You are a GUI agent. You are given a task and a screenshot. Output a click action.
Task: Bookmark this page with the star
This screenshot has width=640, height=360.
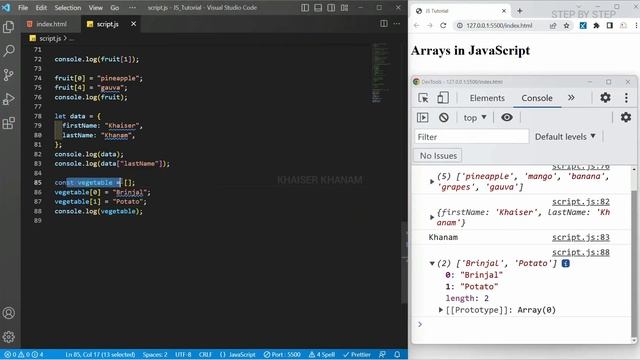pos(567,25)
